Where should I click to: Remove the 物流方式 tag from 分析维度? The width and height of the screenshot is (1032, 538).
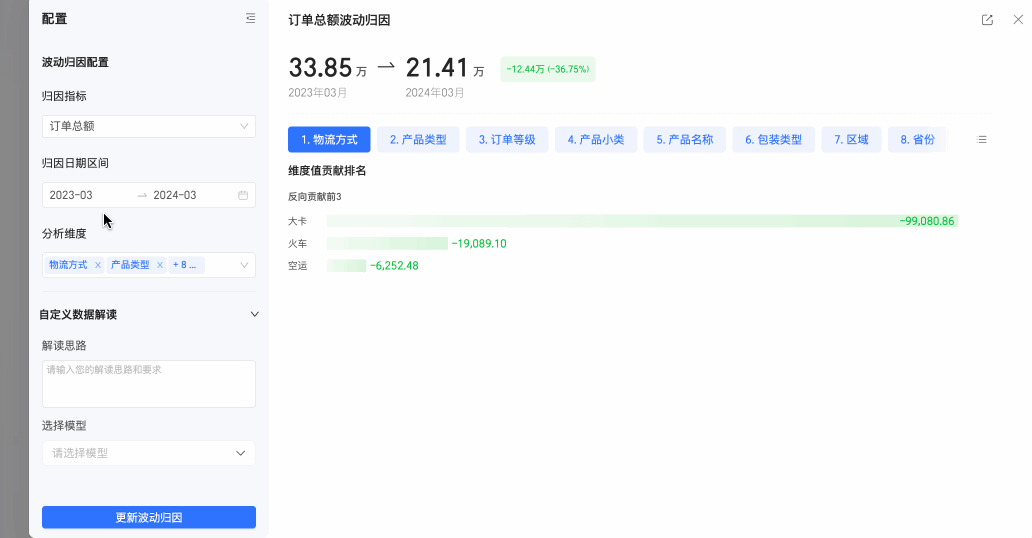[98, 265]
